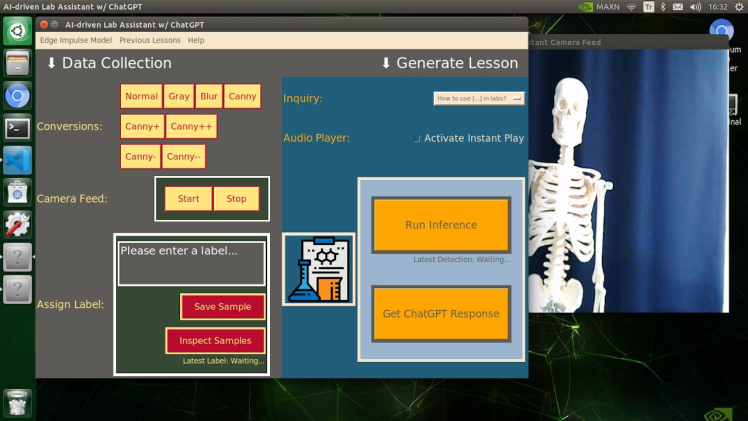Open the Edge Impulse Model menu
Viewport: 748px width, 421px height.
coord(76,40)
